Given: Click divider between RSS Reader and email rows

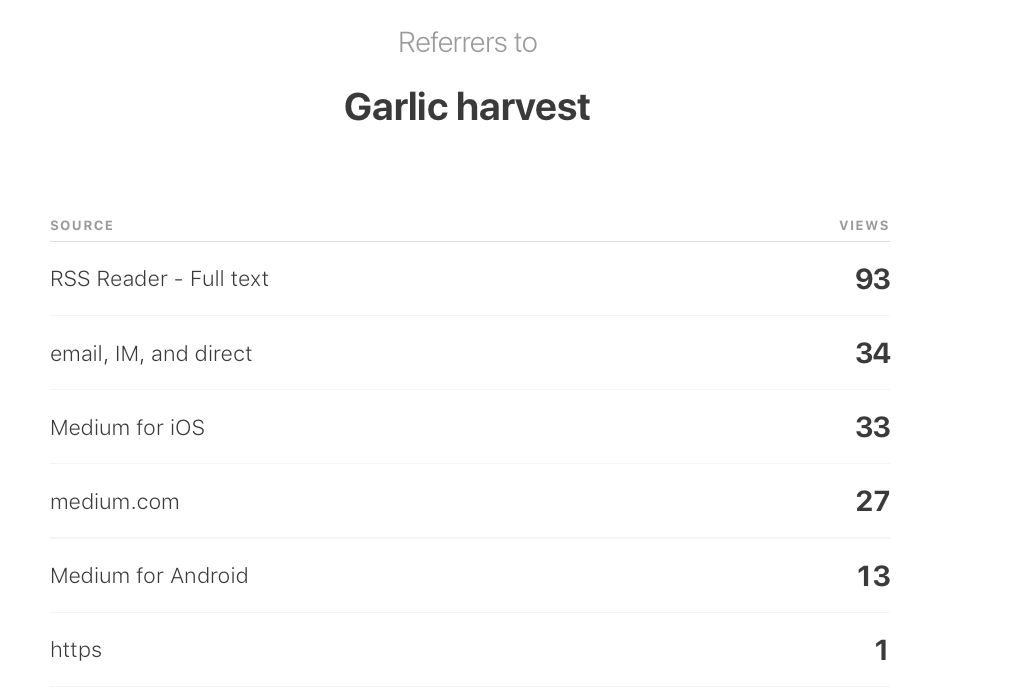Looking at the screenshot, I should [470, 316].
